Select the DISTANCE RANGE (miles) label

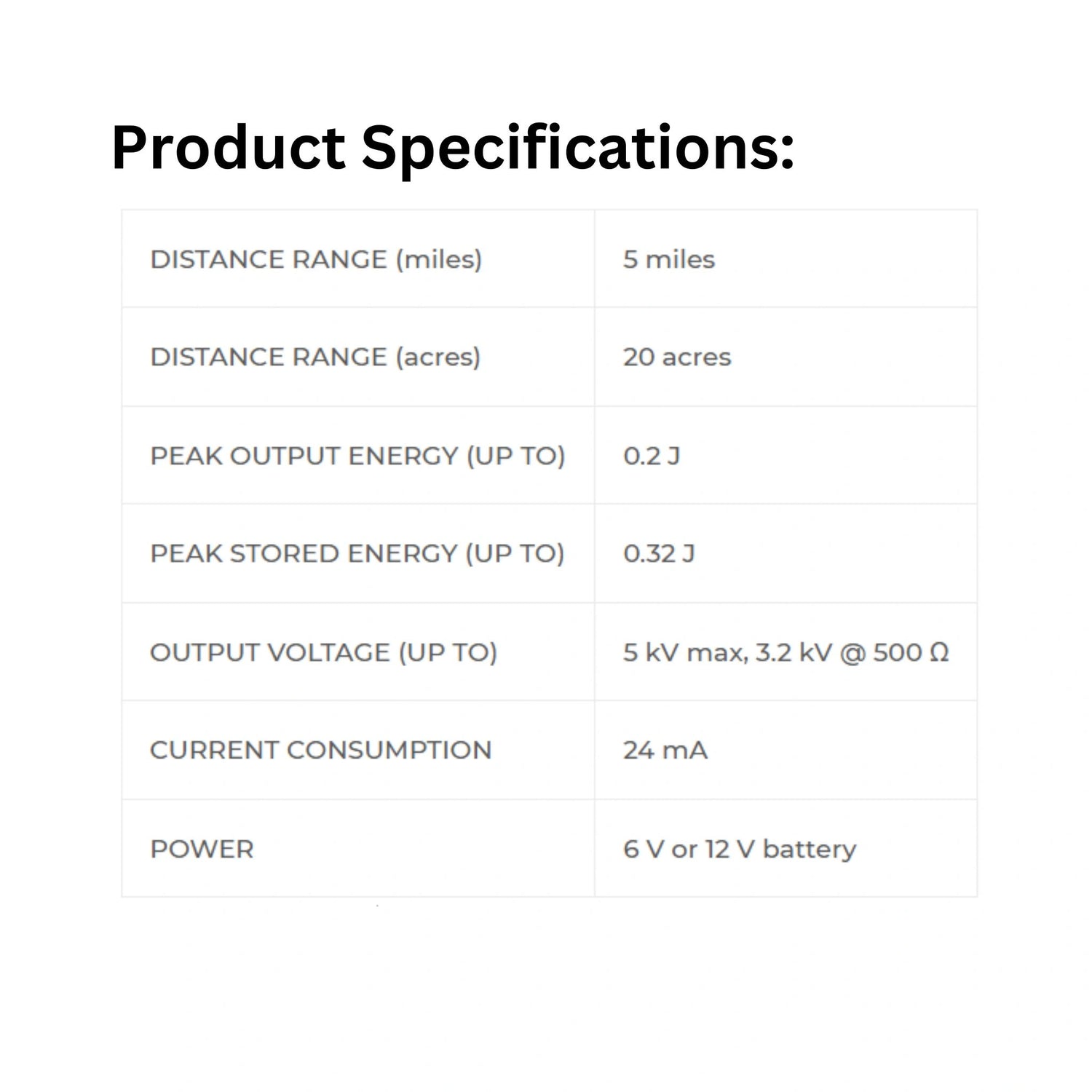[x=316, y=260]
